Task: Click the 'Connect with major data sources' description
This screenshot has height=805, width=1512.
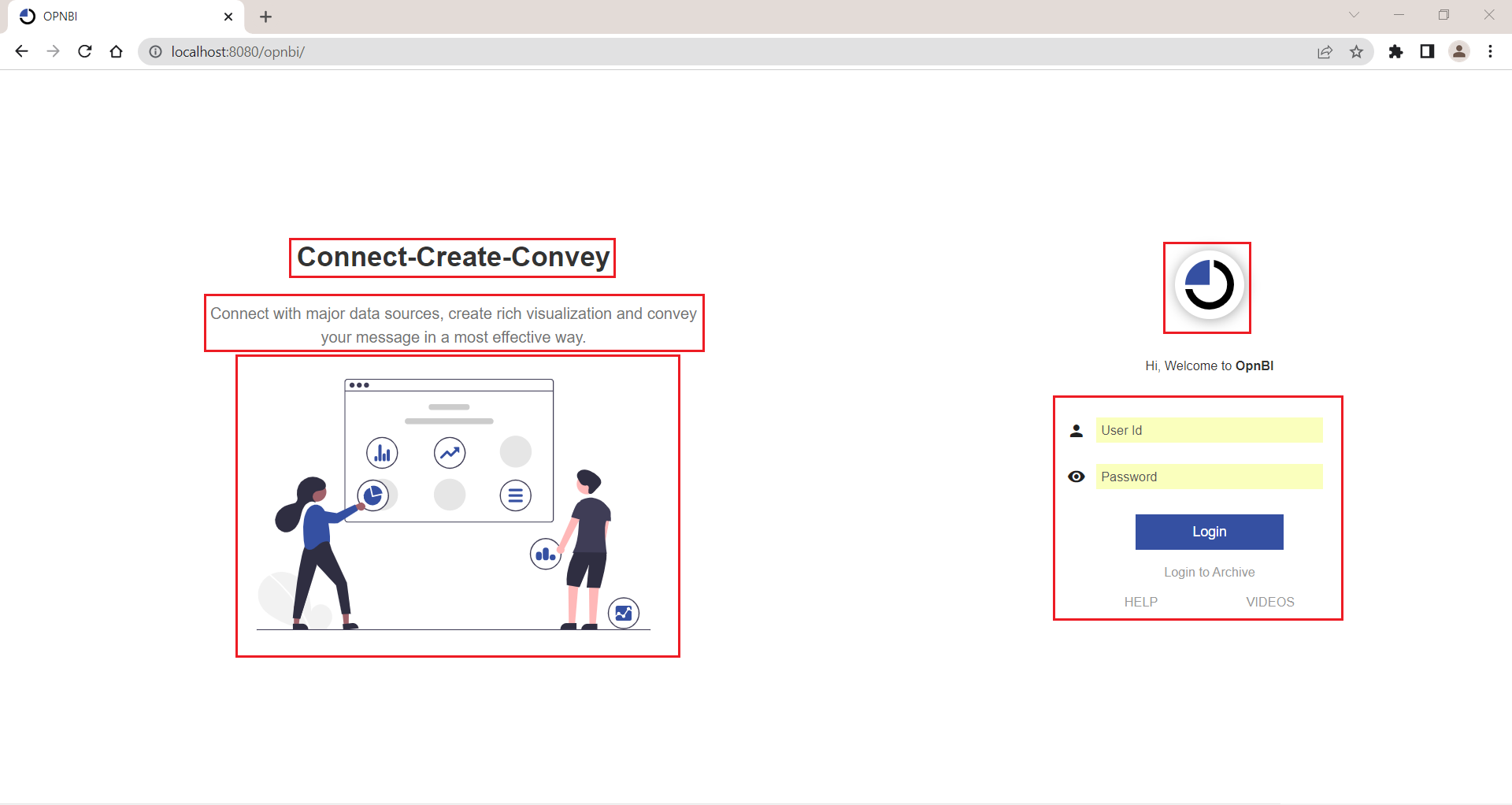Action: tap(453, 325)
